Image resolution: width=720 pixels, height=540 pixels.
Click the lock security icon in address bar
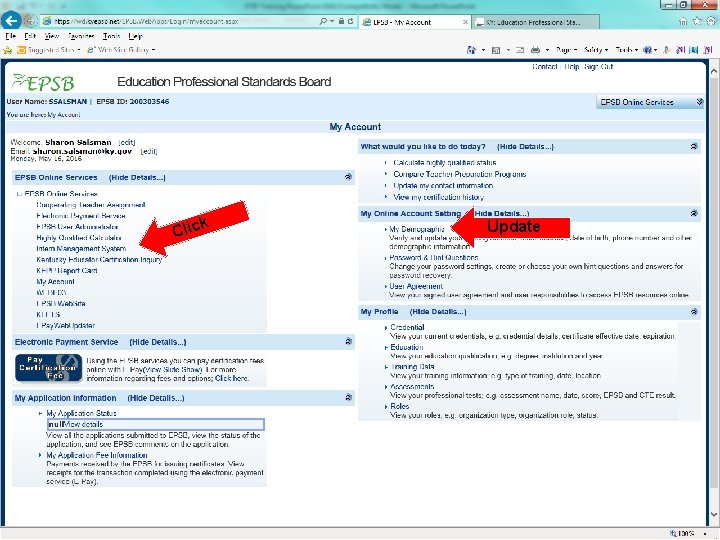point(342,21)
